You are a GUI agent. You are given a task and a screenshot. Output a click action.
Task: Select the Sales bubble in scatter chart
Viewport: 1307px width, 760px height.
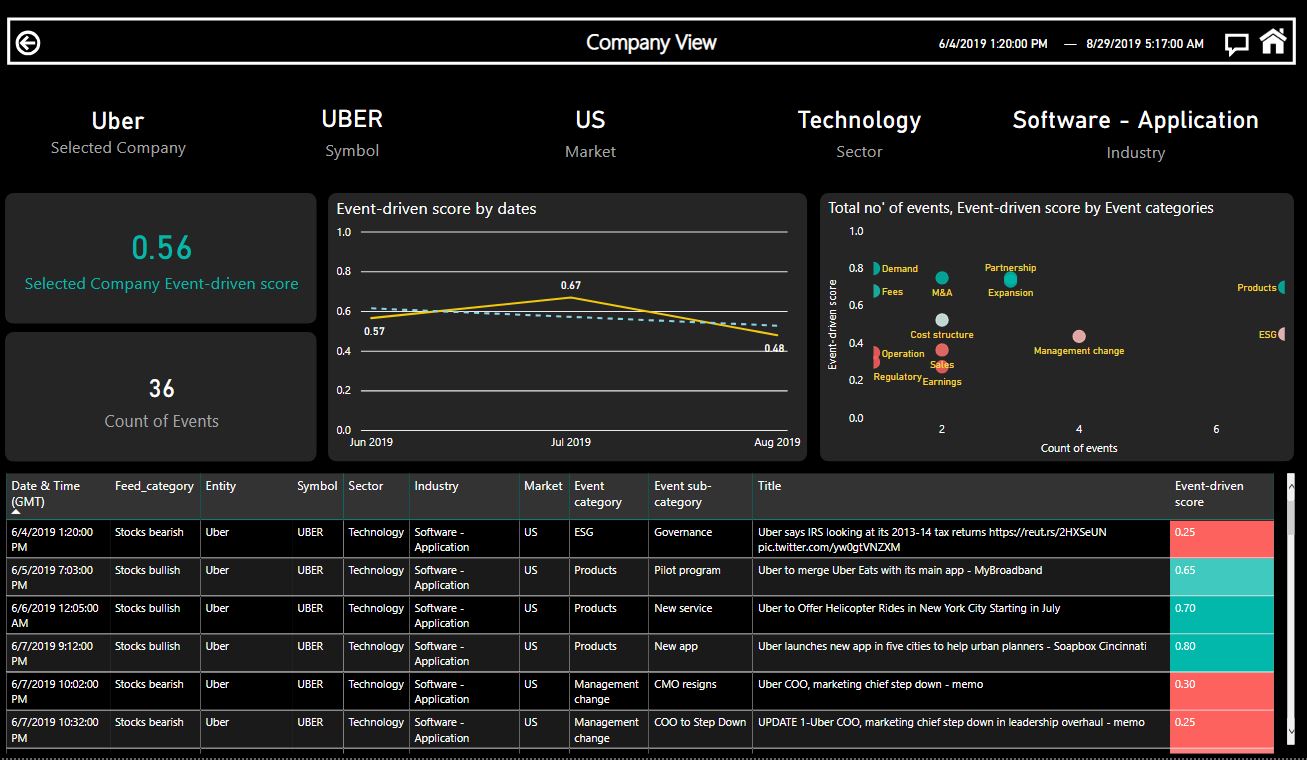[x=942, y=350]
